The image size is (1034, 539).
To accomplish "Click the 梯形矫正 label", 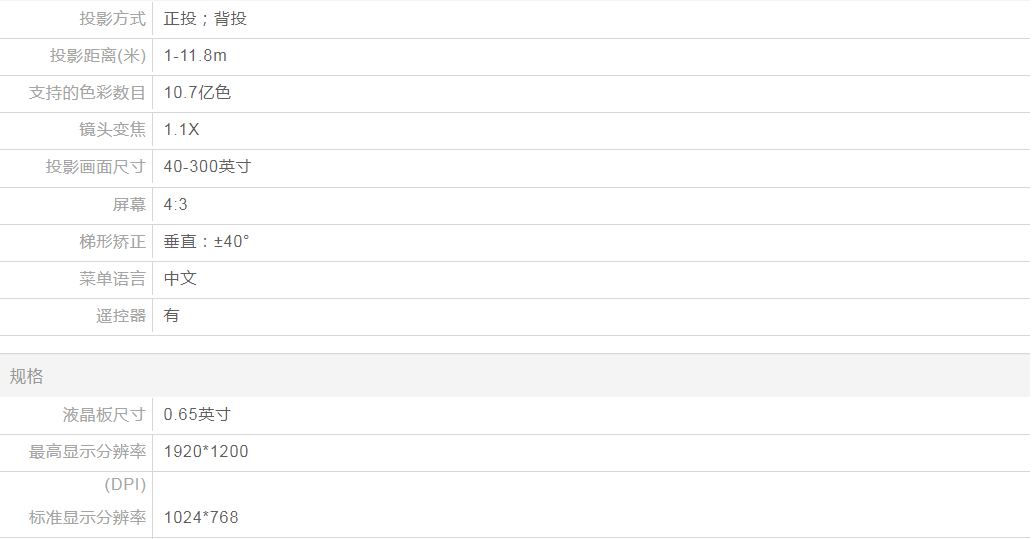I will pyautogui.click(x=112, y=242).
